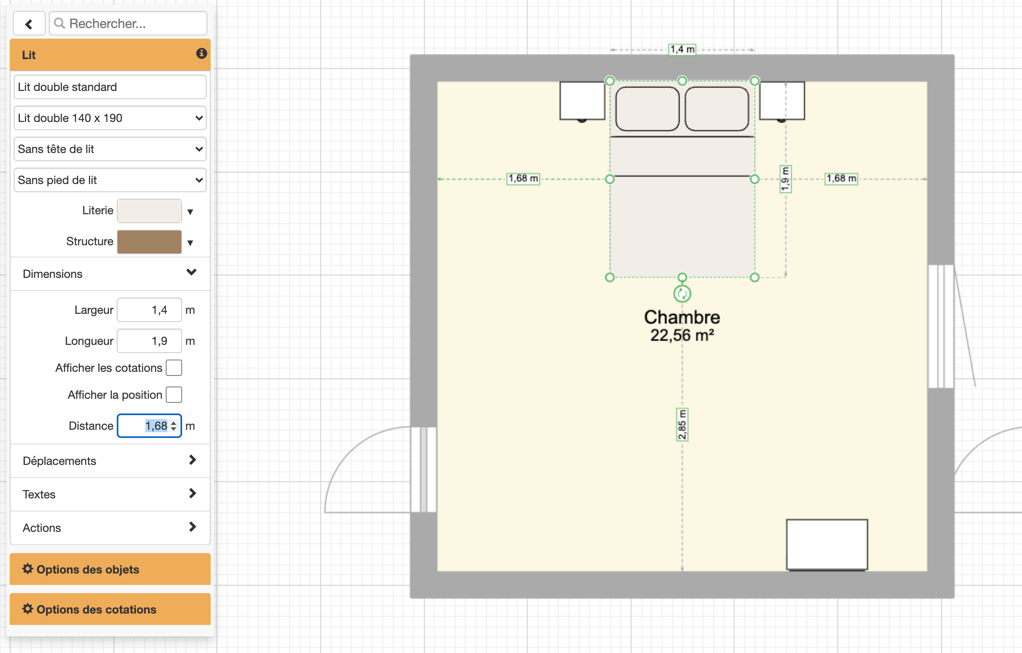1022x653 pixels.
Task: Open the Lit double 140 x 190 dropdown
Action: (x=110, y=118)
